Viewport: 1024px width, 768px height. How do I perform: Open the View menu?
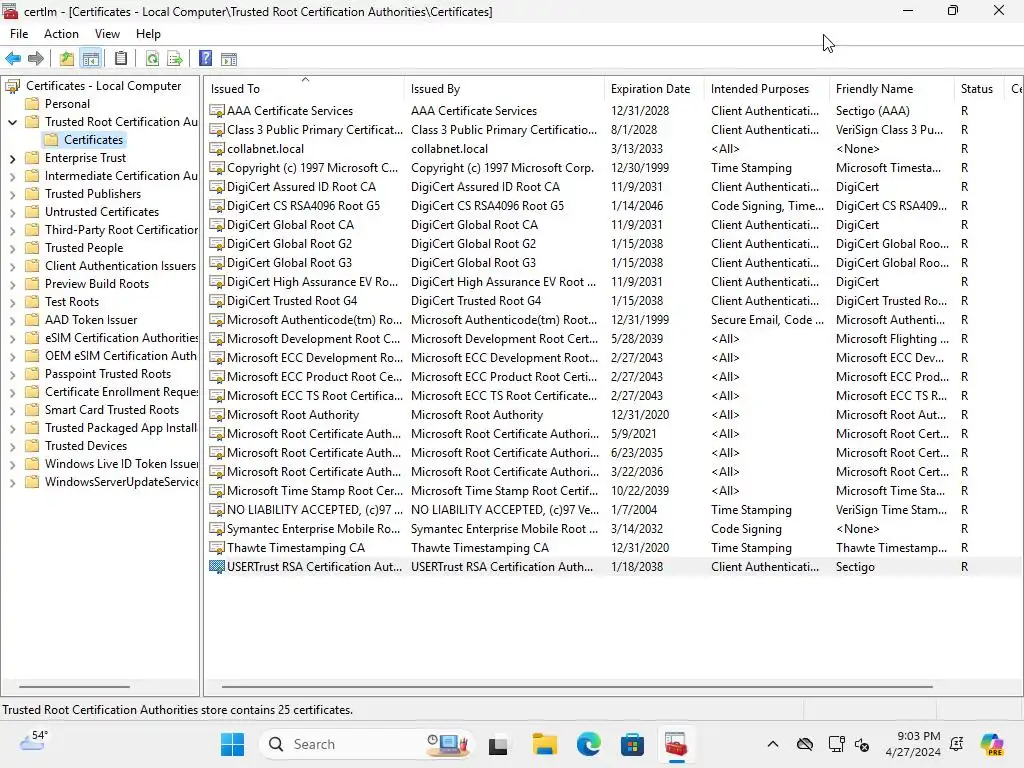pos(107,34)
